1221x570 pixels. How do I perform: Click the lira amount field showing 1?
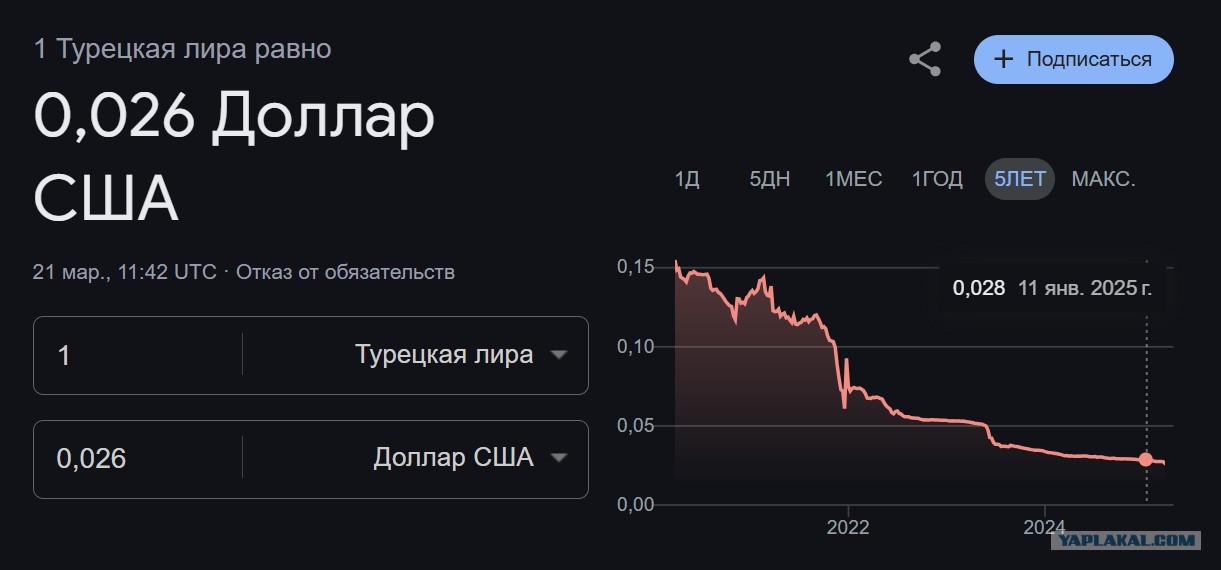click(x=138, y=355)
